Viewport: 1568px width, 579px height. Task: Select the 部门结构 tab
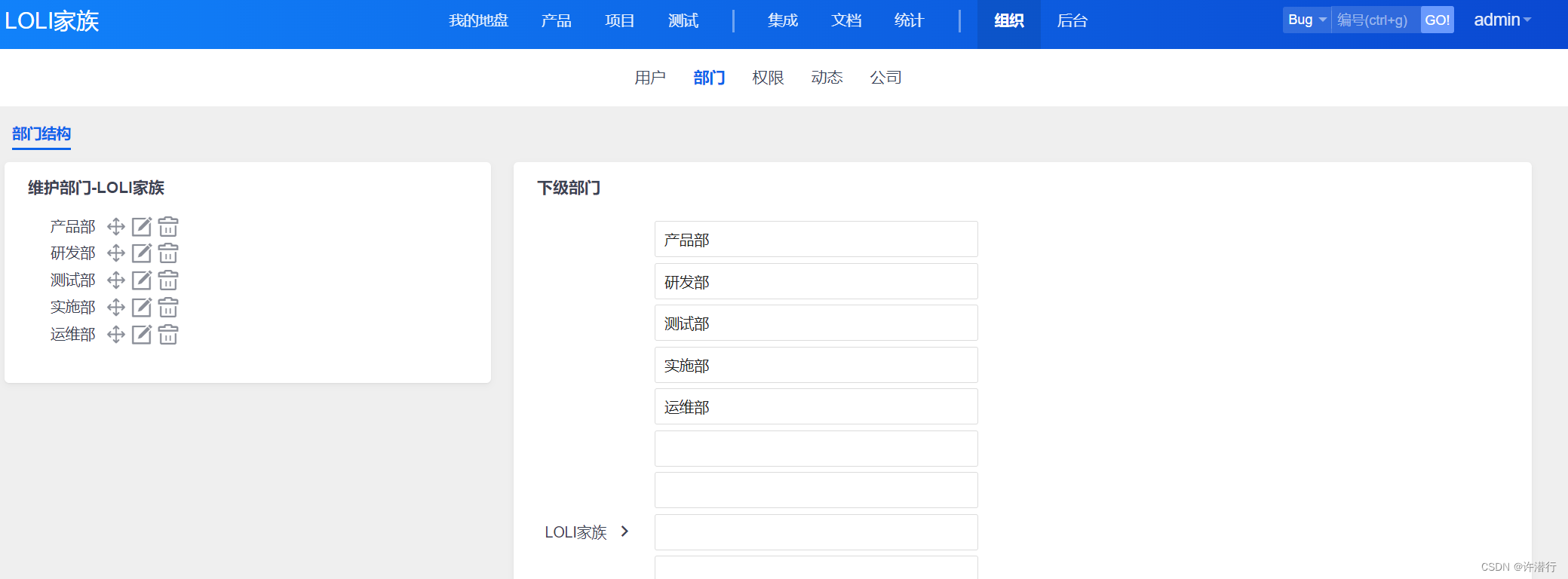41,134
